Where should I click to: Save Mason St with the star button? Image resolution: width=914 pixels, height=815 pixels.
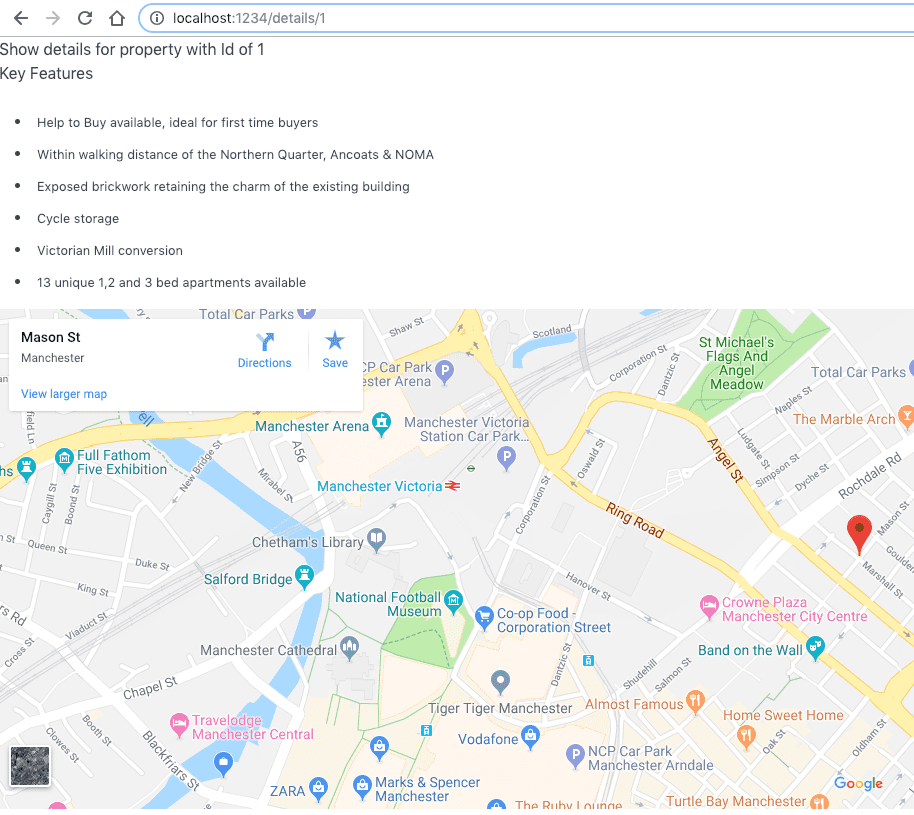tap(335, 350)
